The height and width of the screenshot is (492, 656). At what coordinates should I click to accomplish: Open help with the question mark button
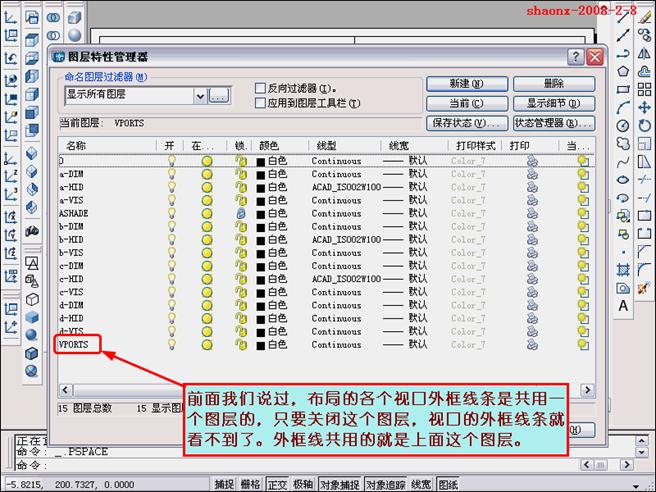pyautogui.click(x=576, y=56)
